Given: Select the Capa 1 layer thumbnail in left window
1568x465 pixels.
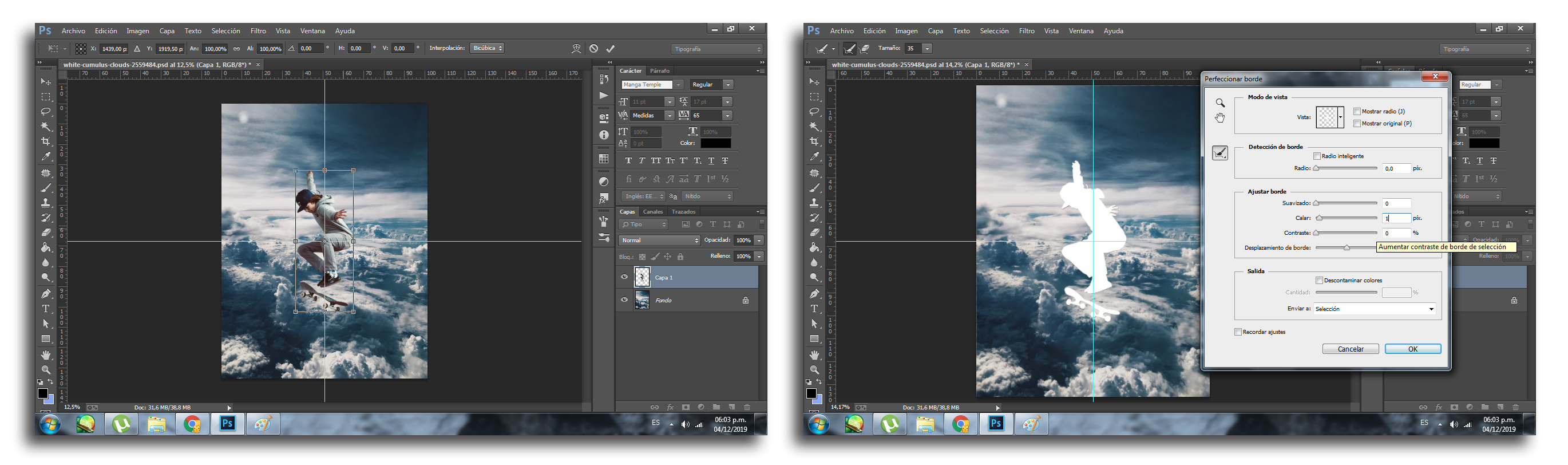Looking at the screenshot, I should point(642,277).
